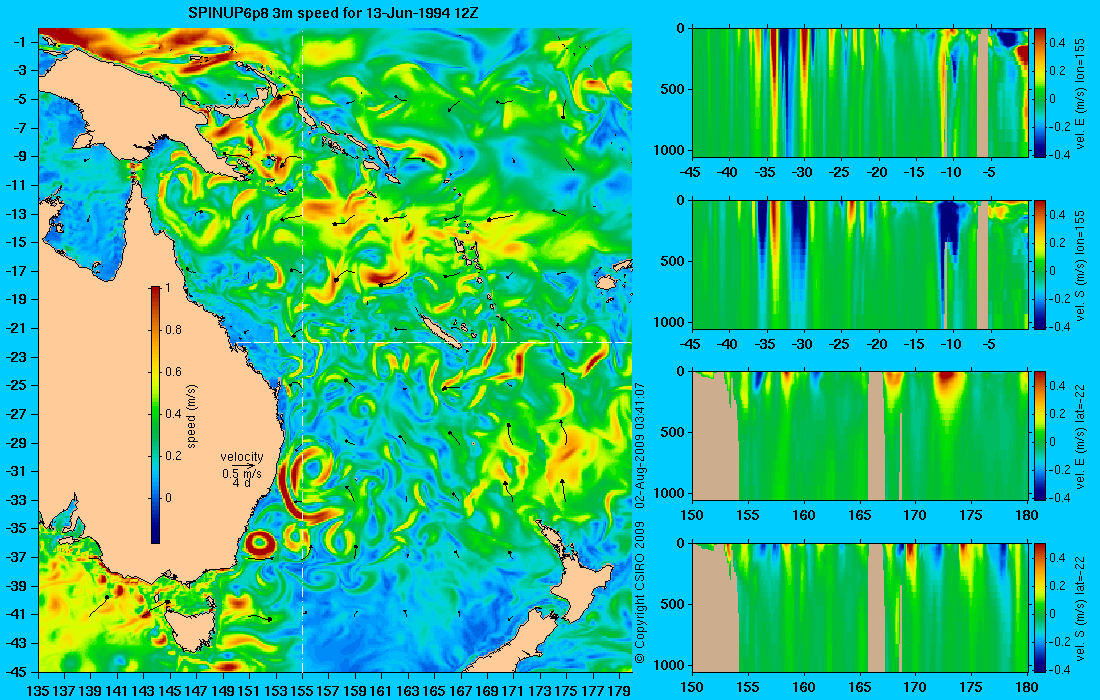Open the "vel. S (m/s) lon=155" section plot
Viewport: 1100px width, 700px height.
860,264
